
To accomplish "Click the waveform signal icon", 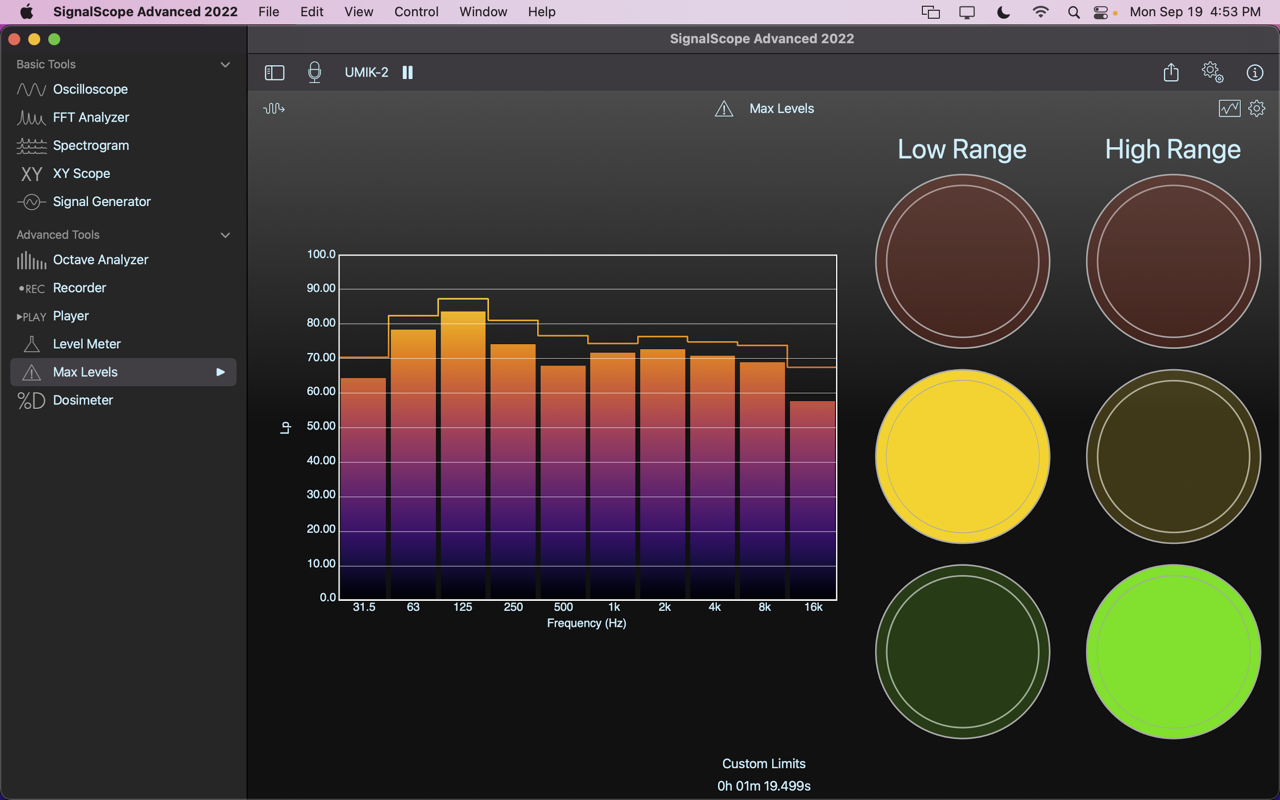I will [274, 108].
